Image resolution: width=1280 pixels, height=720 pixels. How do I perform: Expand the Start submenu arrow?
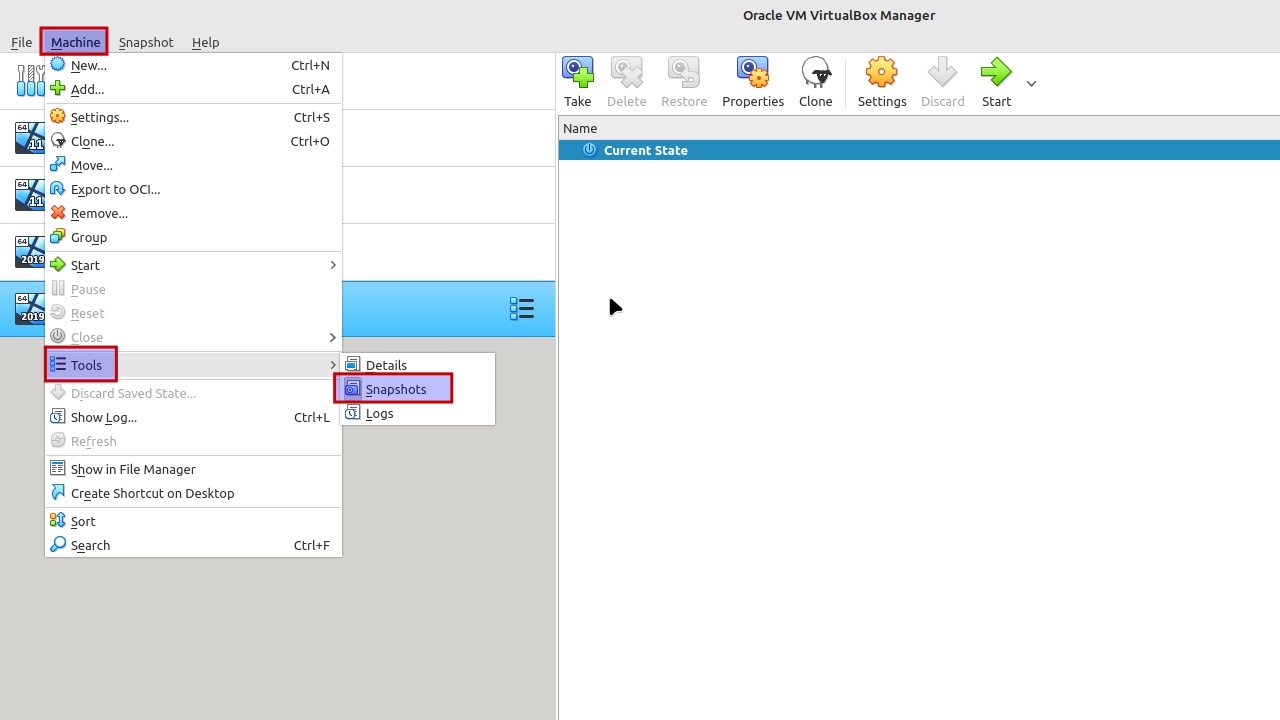point(332,265)
